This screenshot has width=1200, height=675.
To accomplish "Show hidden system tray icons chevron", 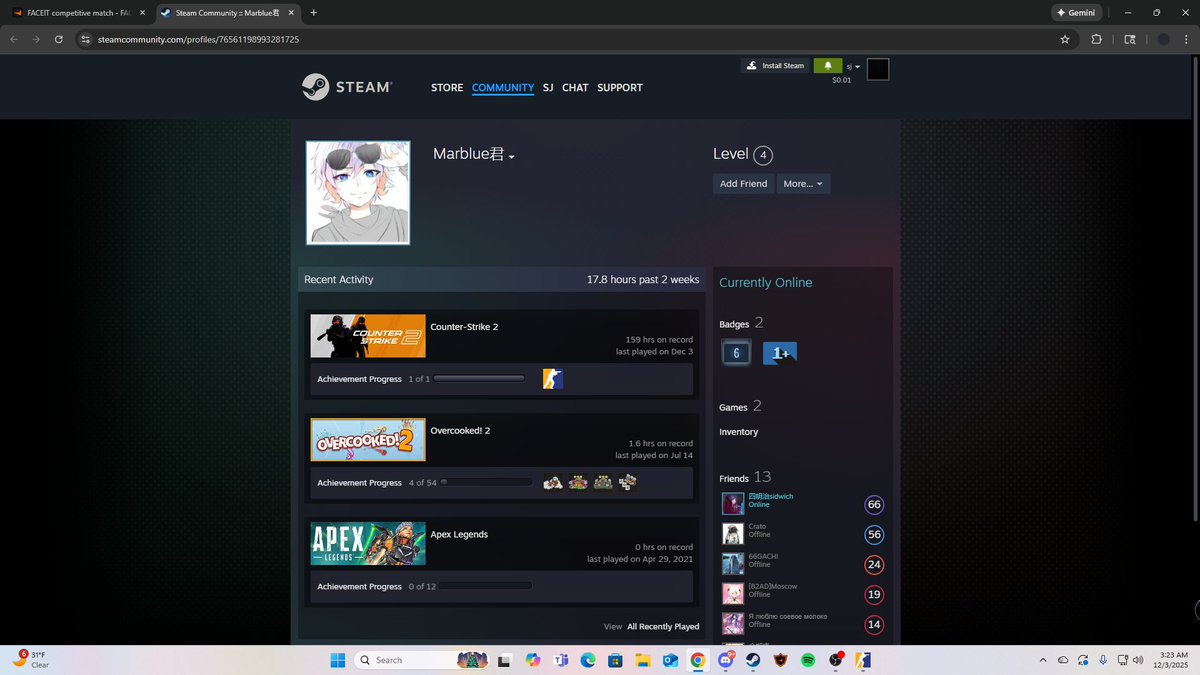I will [x=1043, y=660].
